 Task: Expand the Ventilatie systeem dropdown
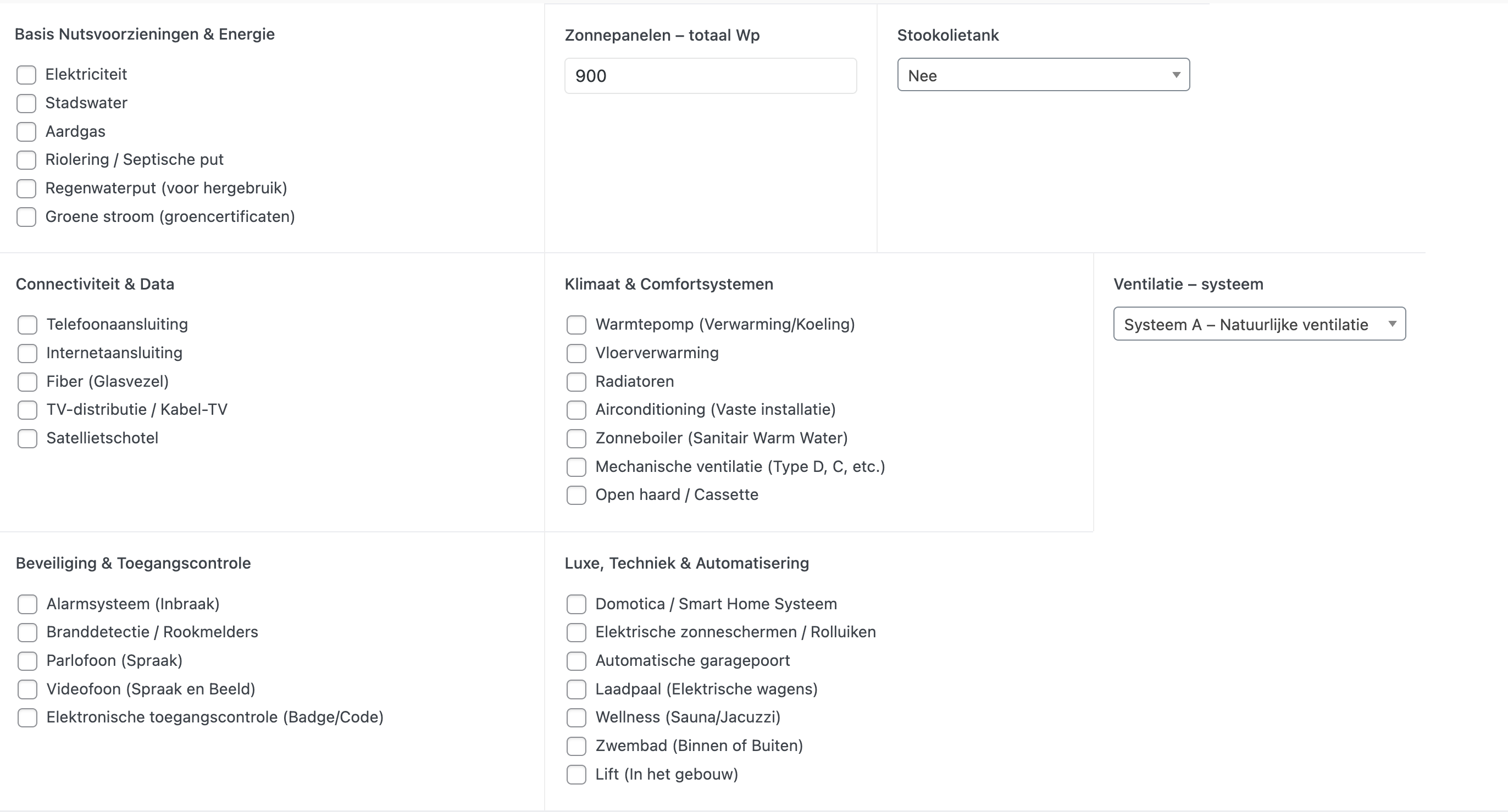pyautogui.click(x=1259, y=324)
